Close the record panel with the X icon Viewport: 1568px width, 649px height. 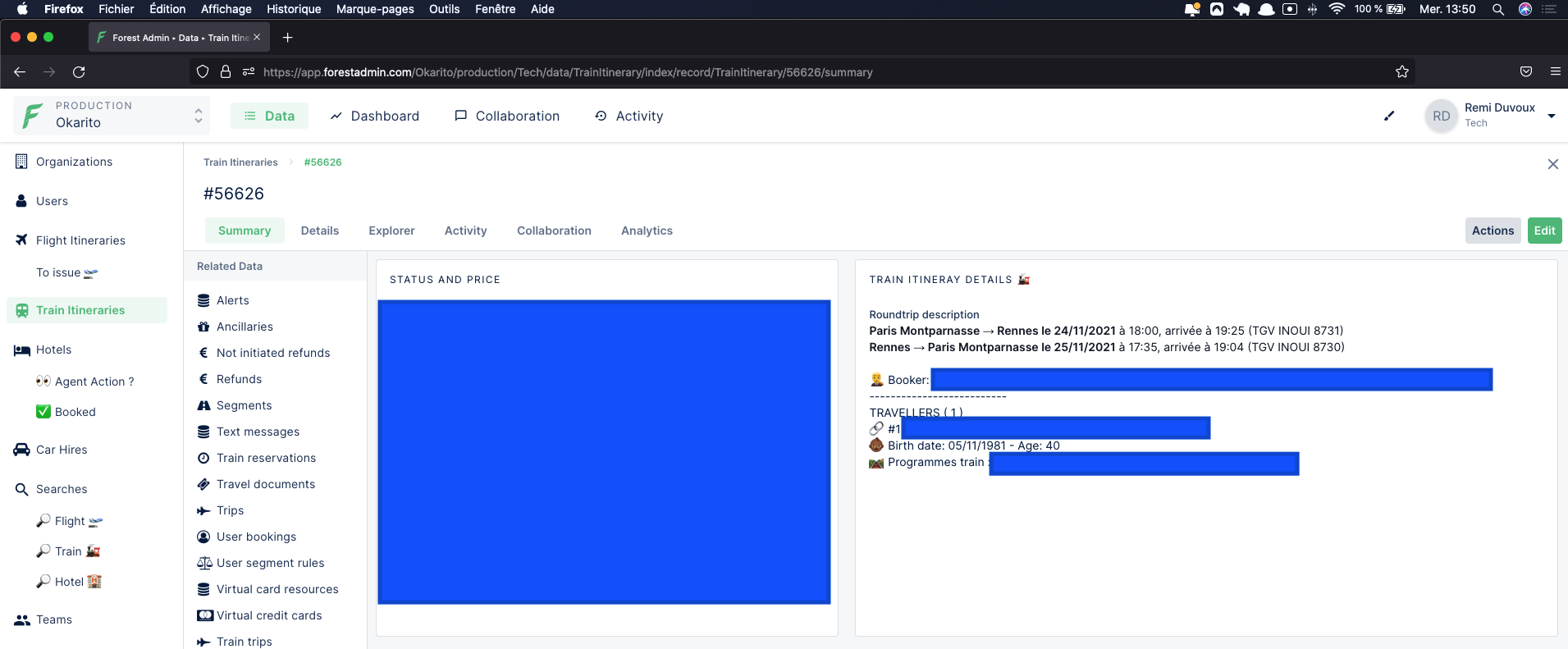pos(1552,164)
